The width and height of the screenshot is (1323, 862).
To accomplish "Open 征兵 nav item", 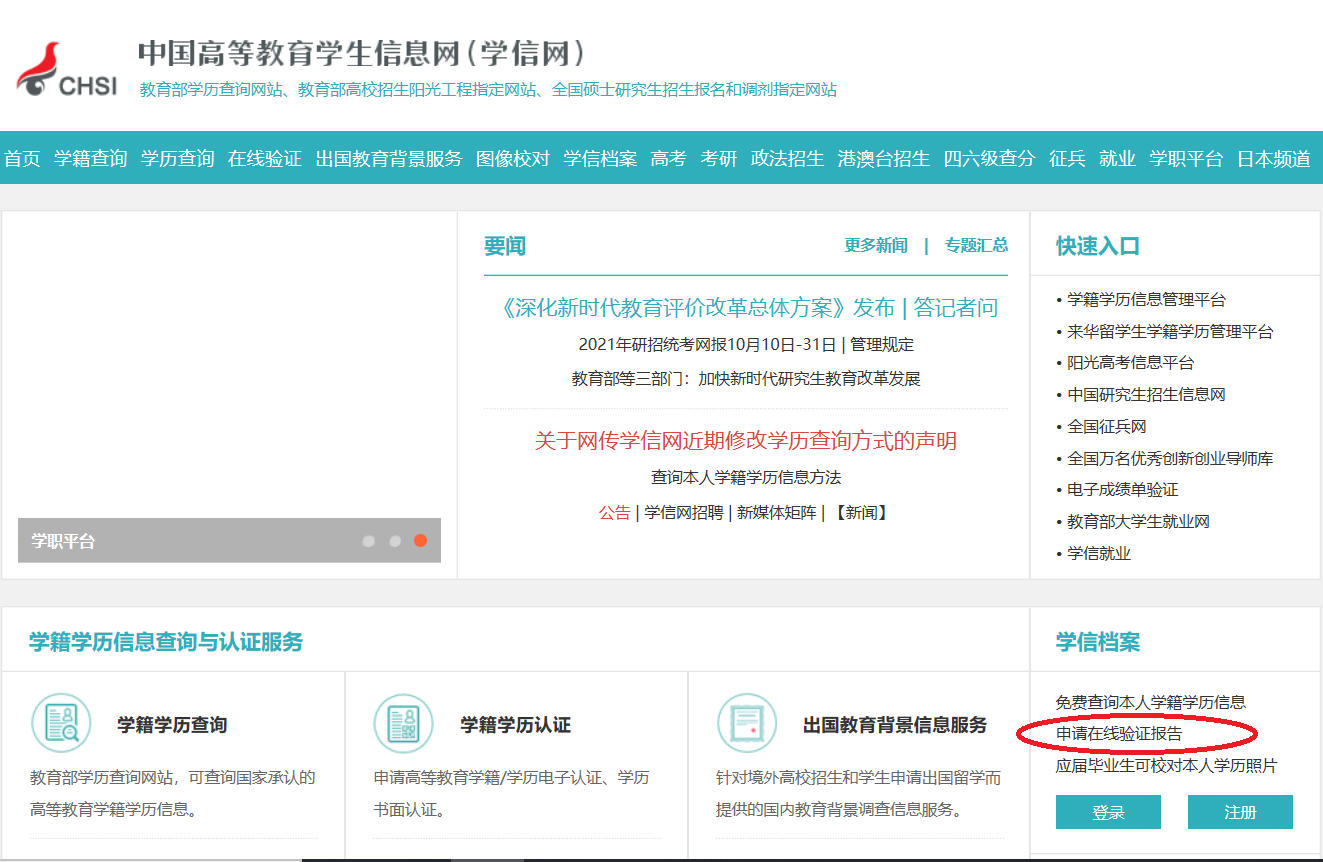I will point(1067,158).
